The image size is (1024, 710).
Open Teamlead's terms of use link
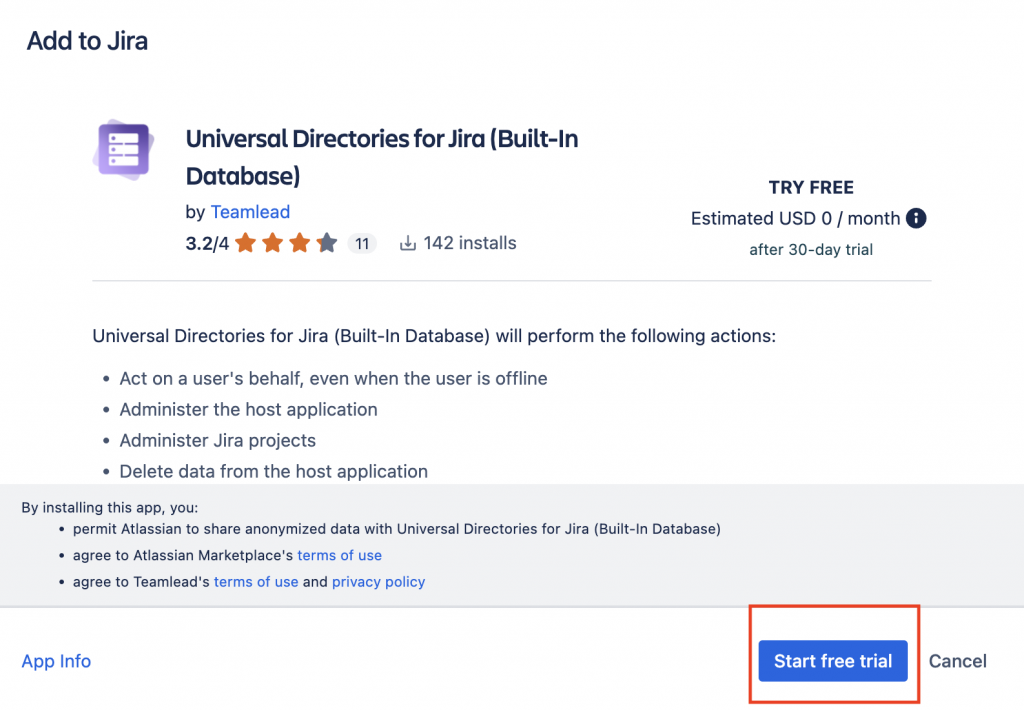click(x=256, y=582)
